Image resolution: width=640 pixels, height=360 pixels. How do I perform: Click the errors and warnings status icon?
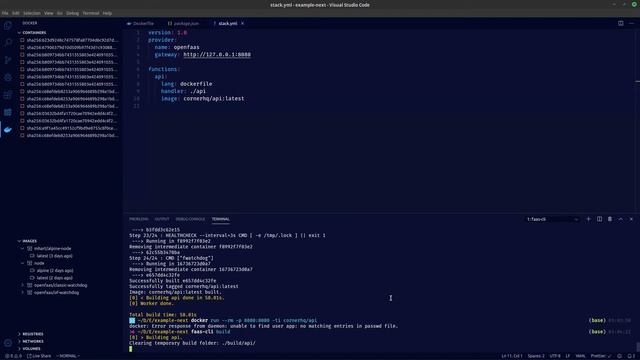click(x=13, y=356)
